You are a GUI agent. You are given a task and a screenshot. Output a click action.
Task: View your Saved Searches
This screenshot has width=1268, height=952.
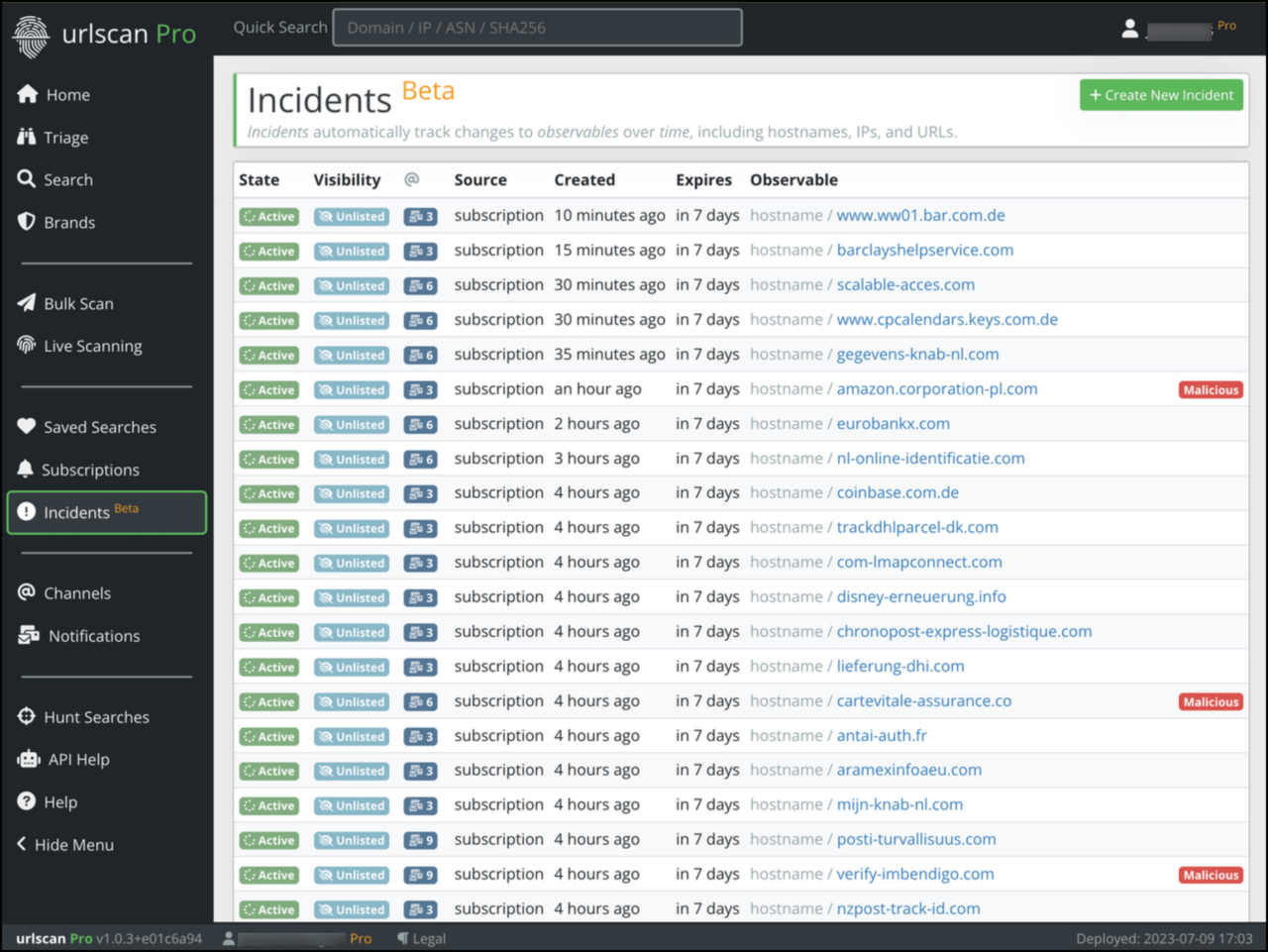99,427
